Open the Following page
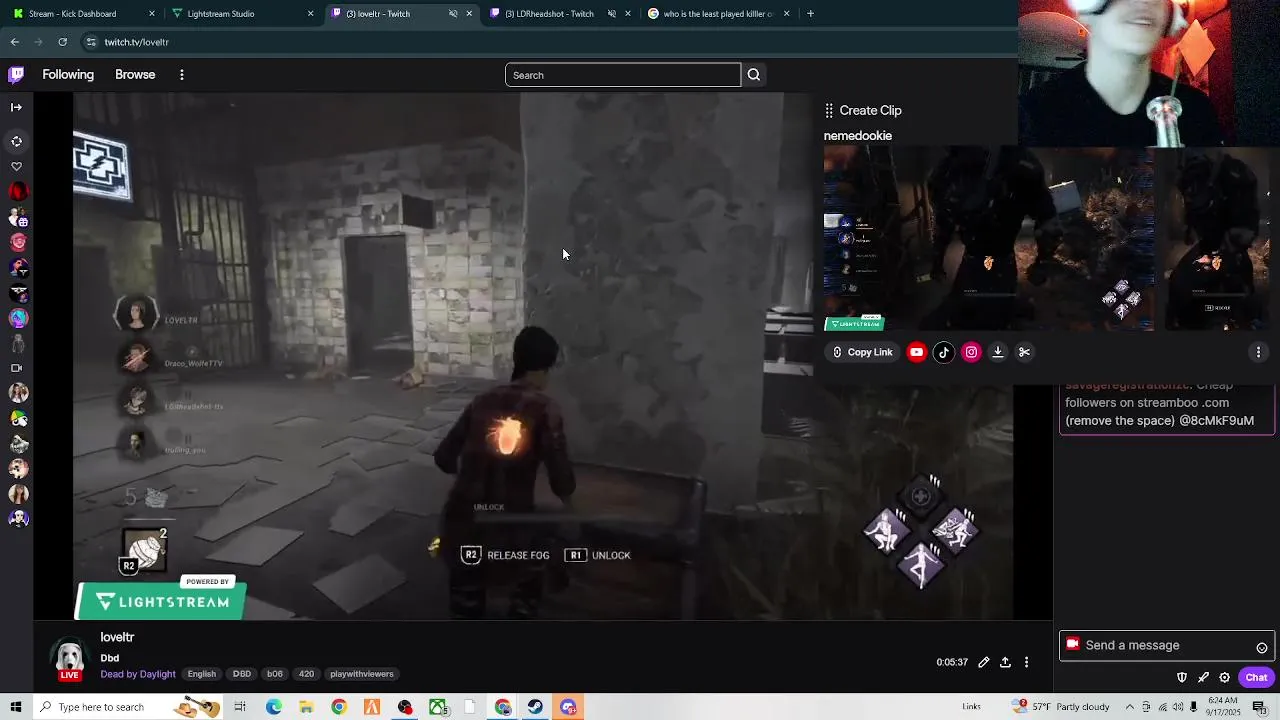Screen dimensions: 1280x720 tap(68, 75)
